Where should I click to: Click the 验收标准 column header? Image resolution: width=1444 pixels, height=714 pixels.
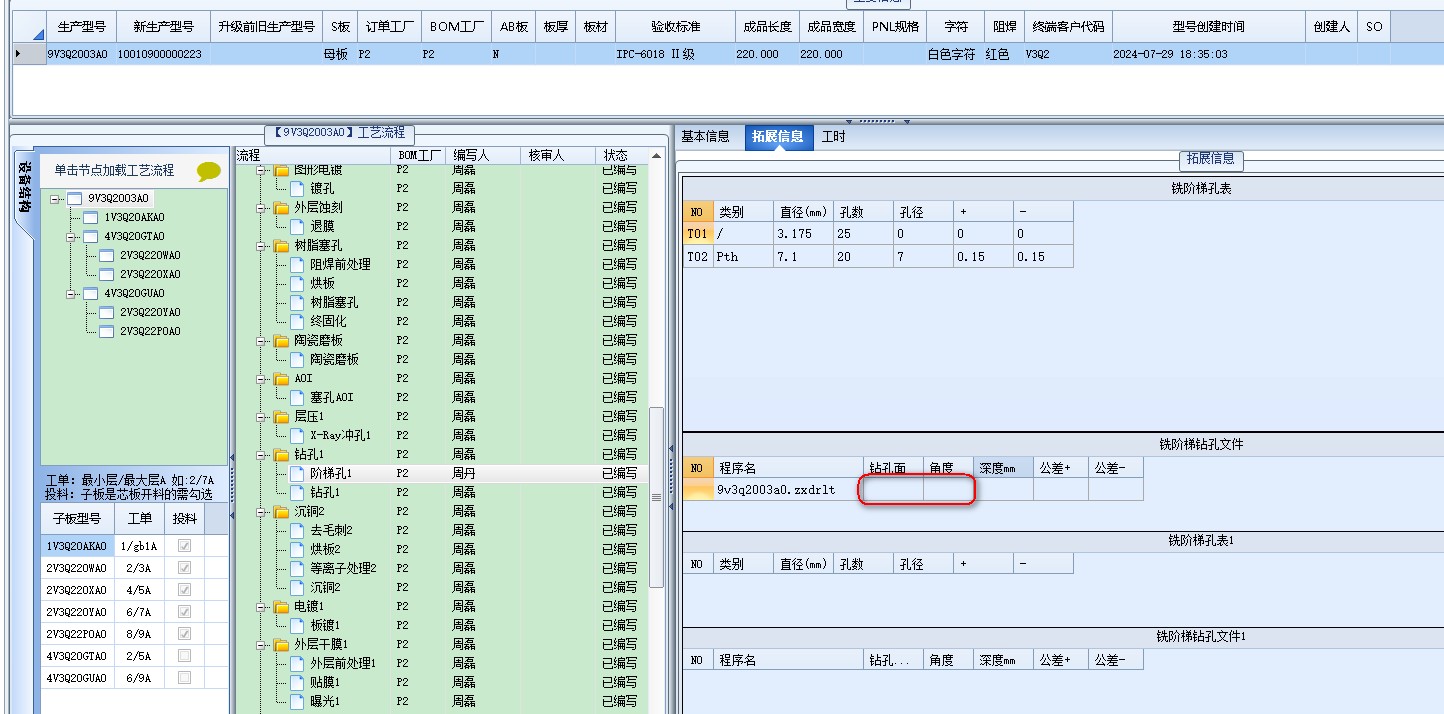[675, 27]
